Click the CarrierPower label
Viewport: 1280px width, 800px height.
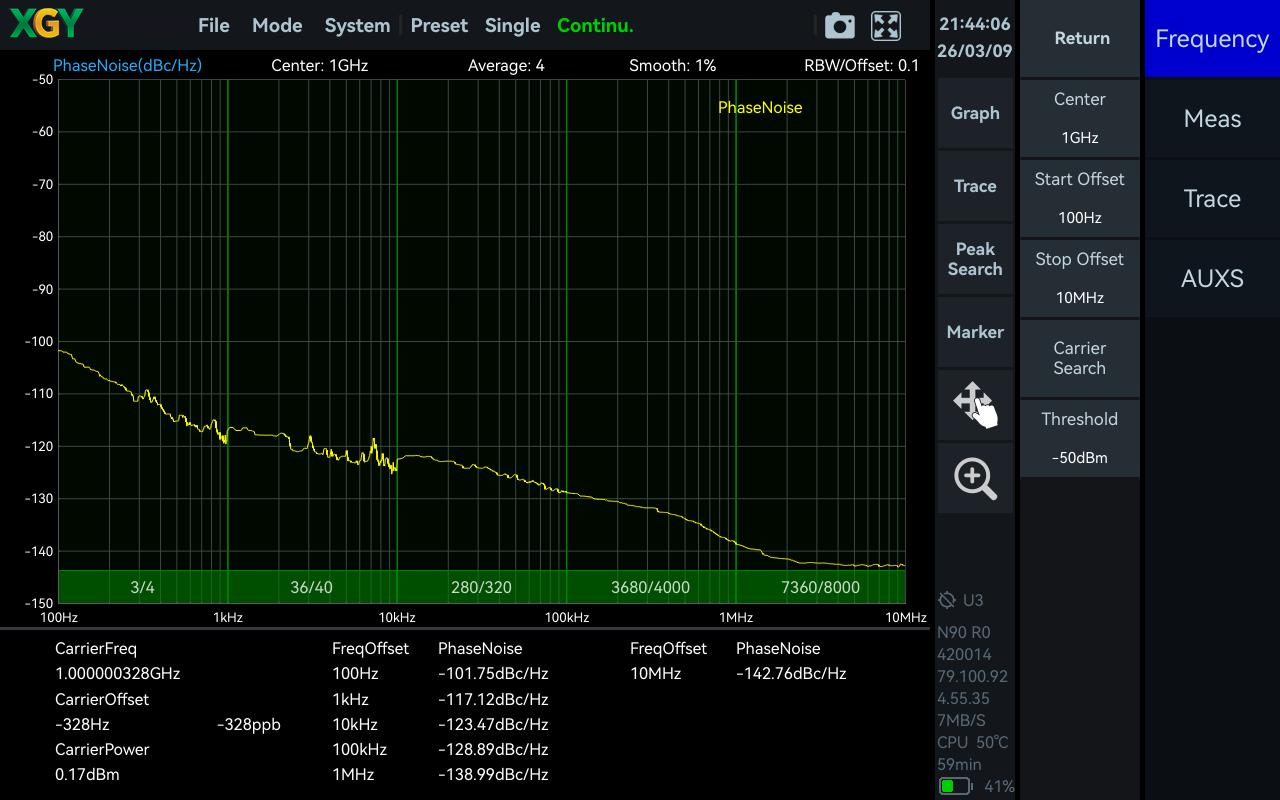tap(102, 749)
